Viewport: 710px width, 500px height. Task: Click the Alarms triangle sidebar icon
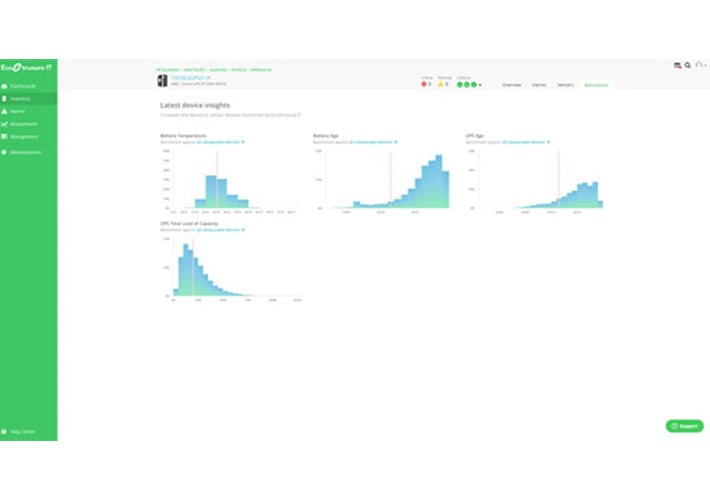tap(4, 111)
